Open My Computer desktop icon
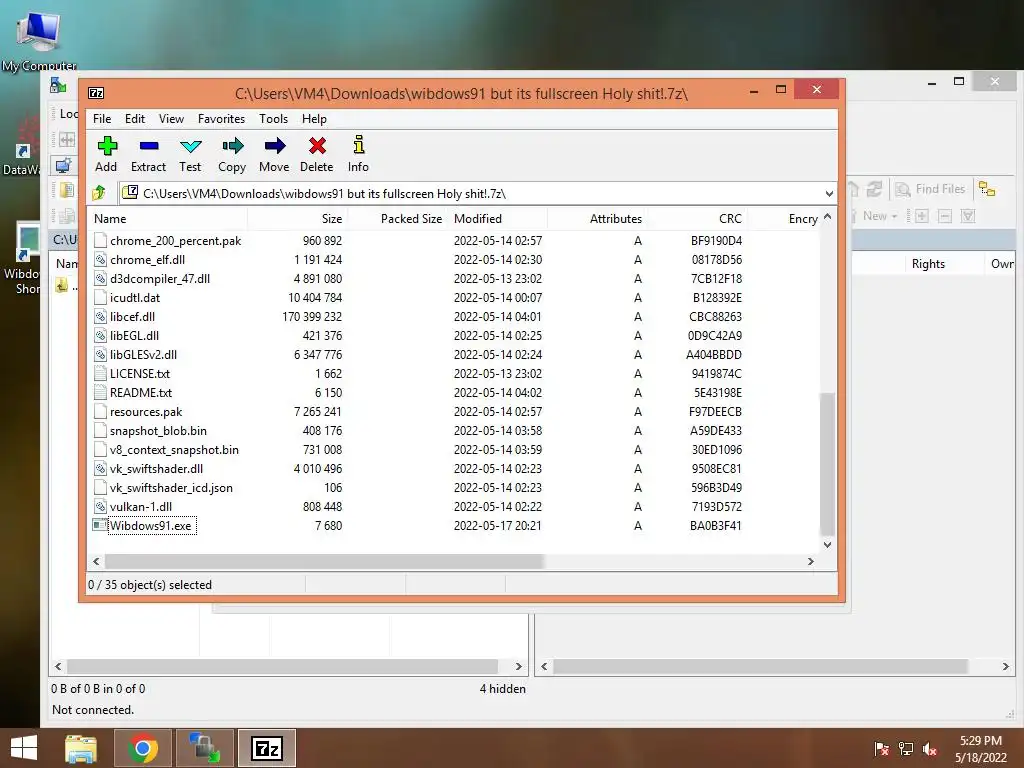The height and width of the screenshot is (768, 1024). 39,39
